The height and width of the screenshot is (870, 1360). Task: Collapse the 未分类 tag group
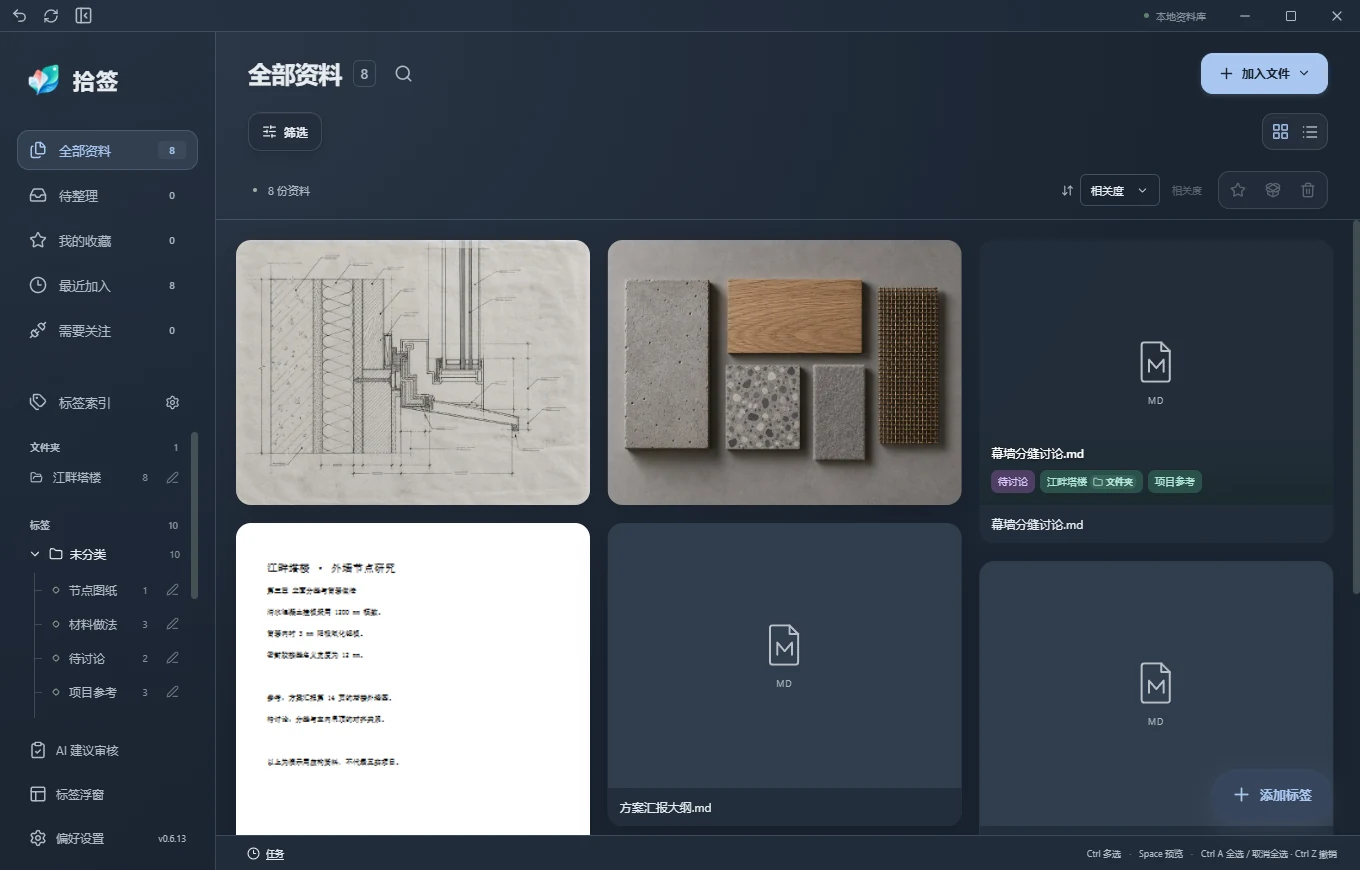[x=37, y=554]
